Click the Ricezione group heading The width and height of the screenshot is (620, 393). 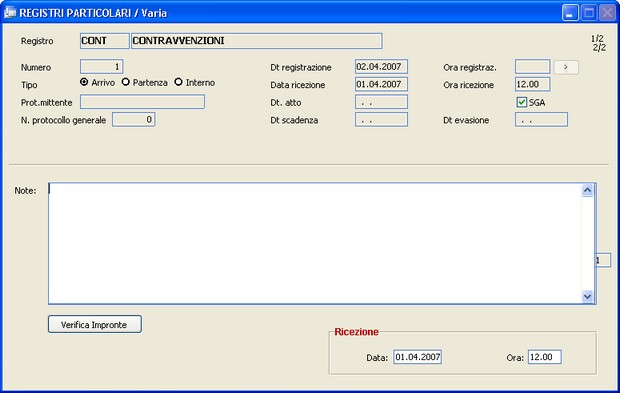[356, 332]
